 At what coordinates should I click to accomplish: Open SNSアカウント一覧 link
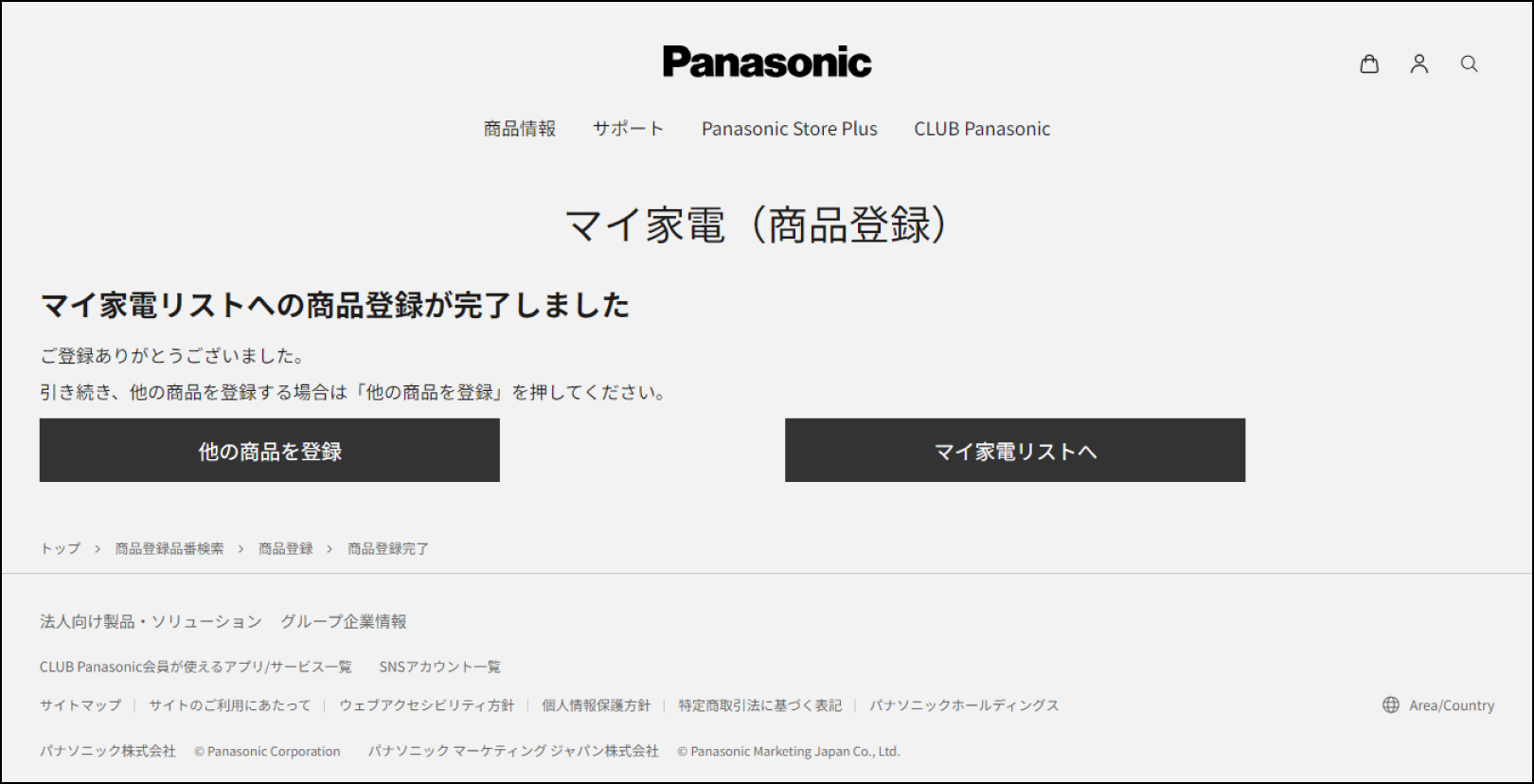coord(440,667)
